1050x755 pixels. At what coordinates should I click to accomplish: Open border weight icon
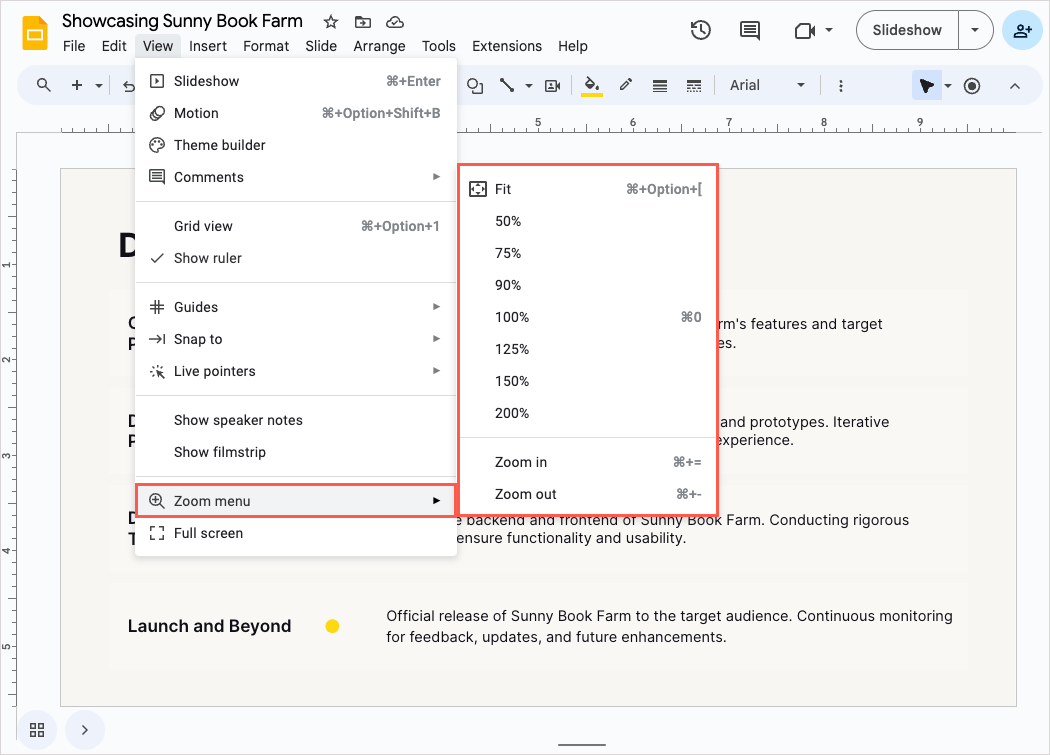point(660,85)
